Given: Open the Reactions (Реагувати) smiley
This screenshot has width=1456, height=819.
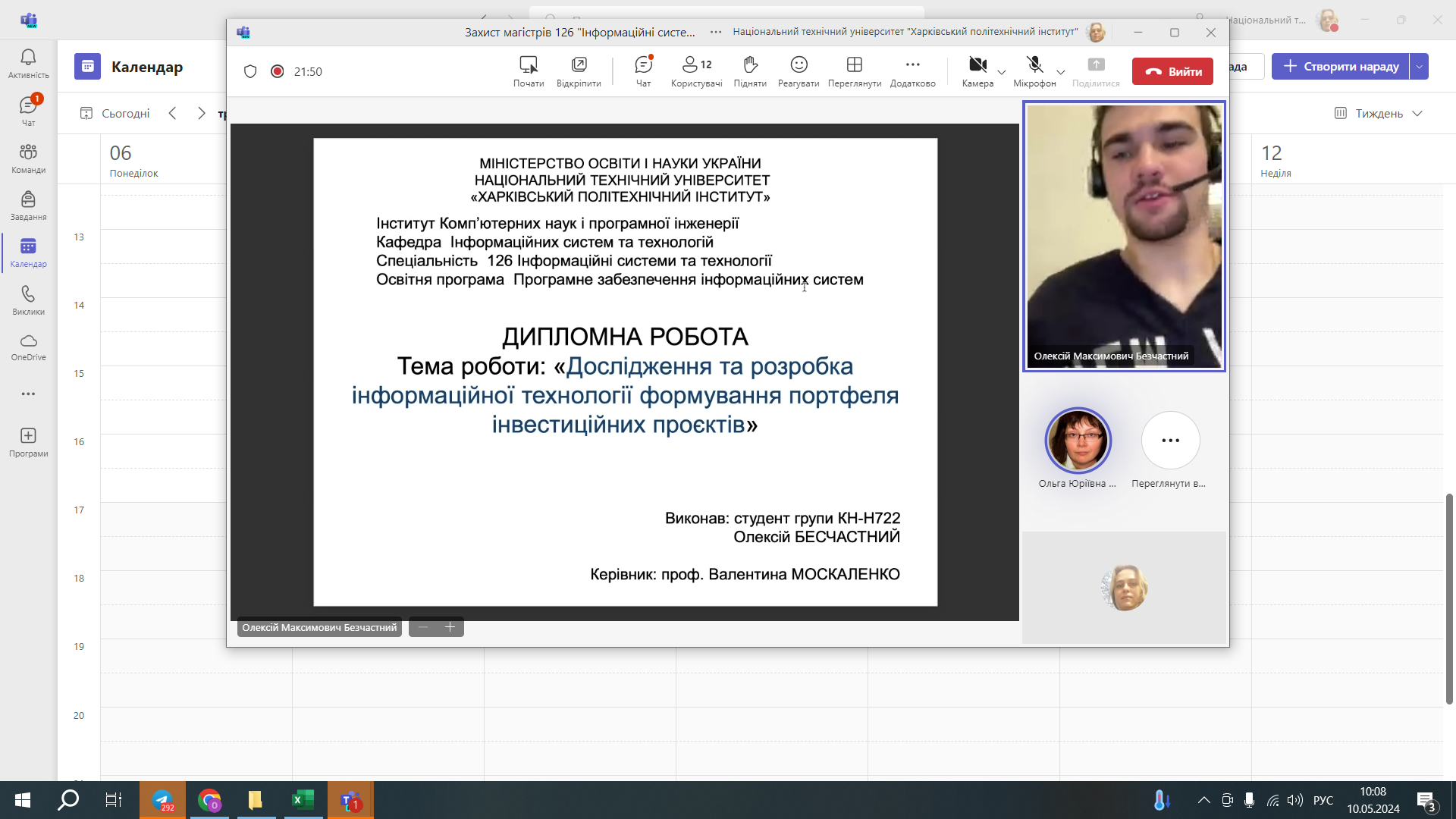Looking at the screenshot, I should click(799, 65).
